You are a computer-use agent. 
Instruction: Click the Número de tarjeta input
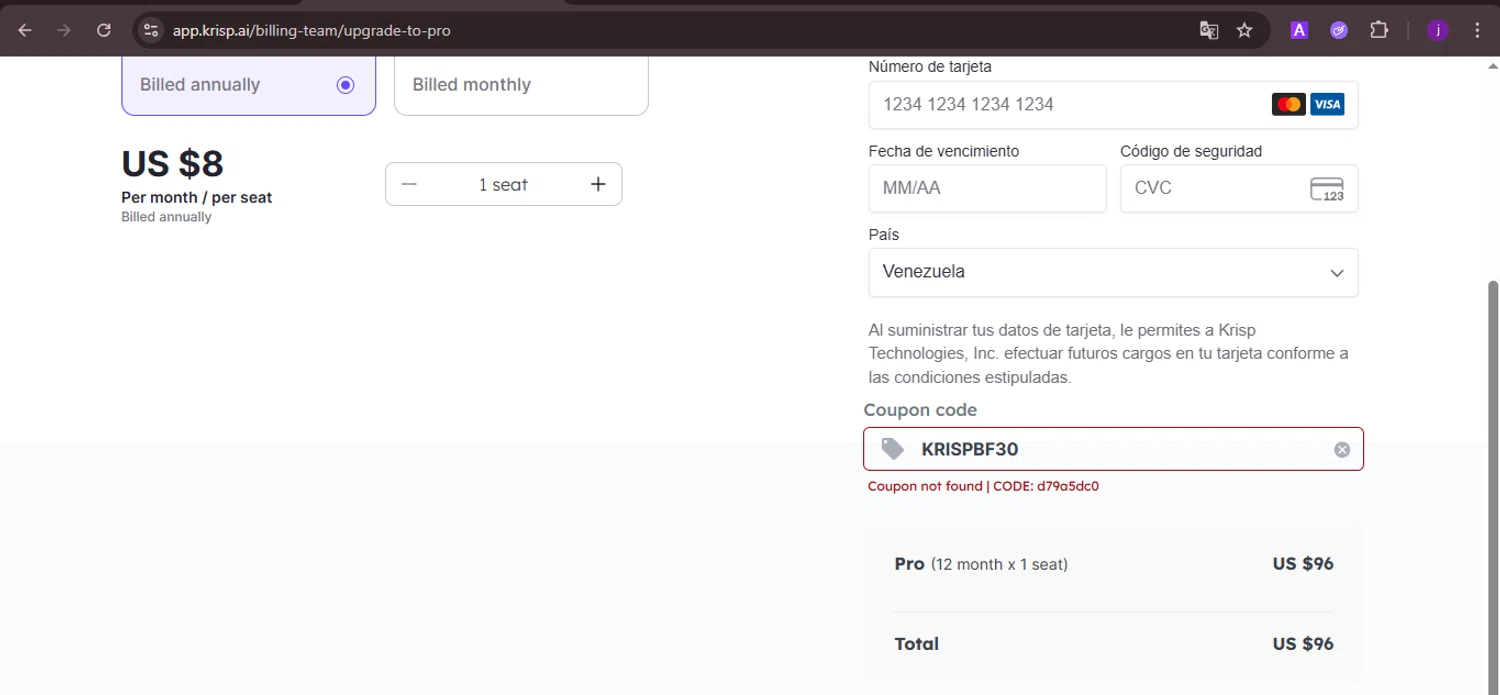tap(1113, 104)
